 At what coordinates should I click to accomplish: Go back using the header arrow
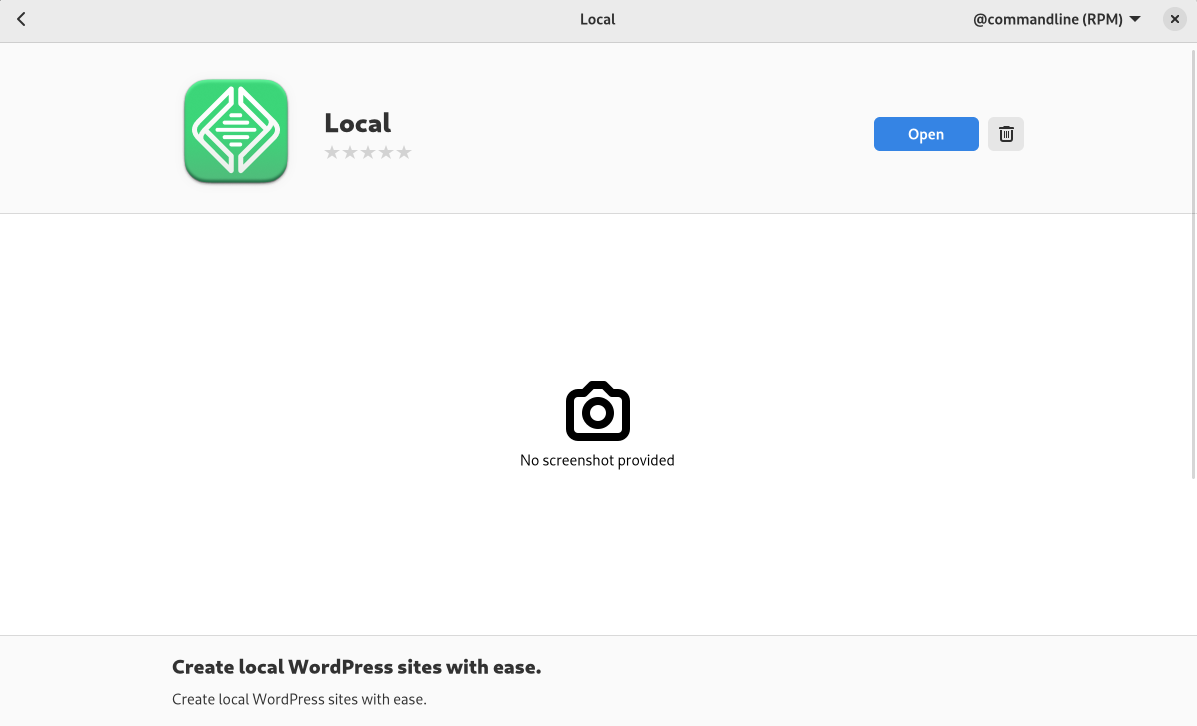coord(21,19)
